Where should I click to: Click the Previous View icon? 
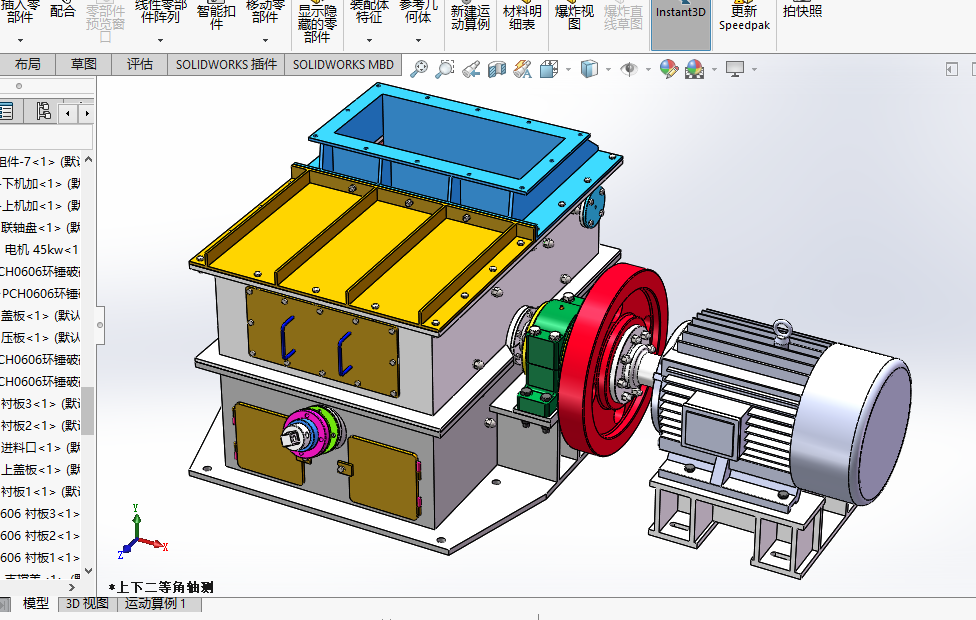click(471, 68)
